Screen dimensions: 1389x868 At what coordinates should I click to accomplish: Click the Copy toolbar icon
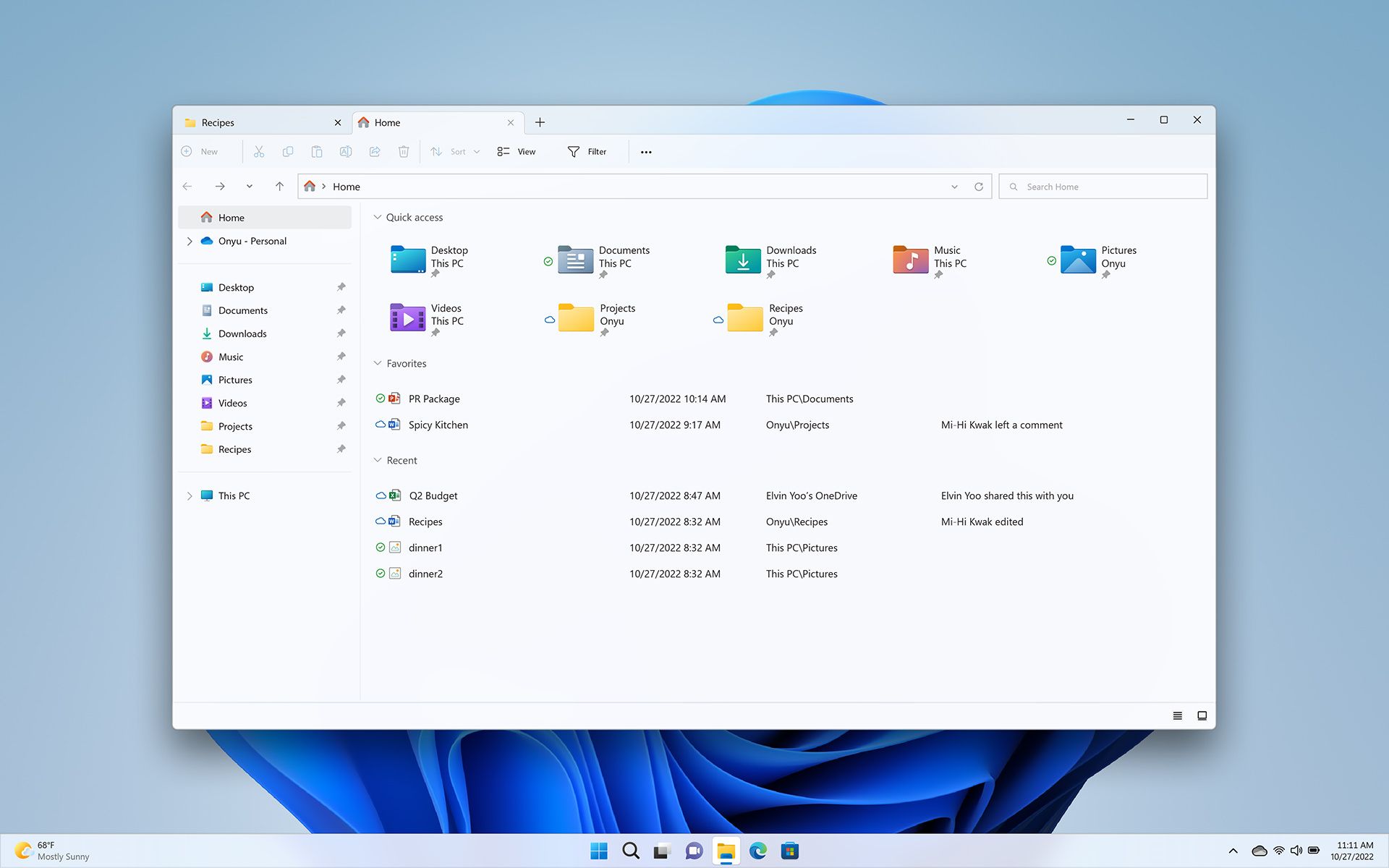[x=288, y=151]
